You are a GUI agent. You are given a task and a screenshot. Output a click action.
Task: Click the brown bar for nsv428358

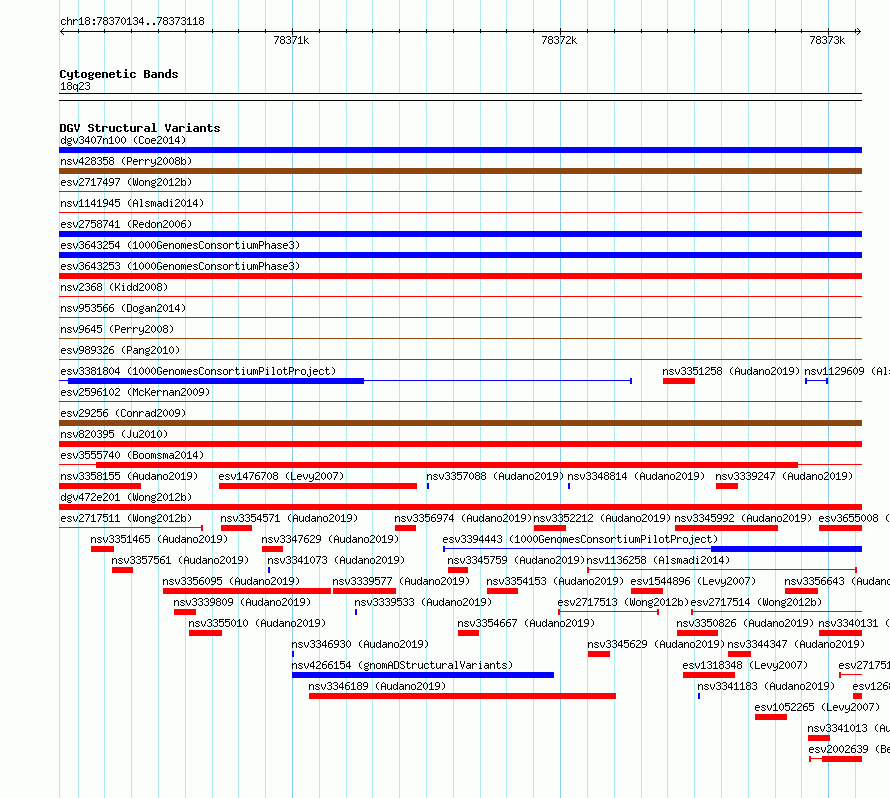460,171
